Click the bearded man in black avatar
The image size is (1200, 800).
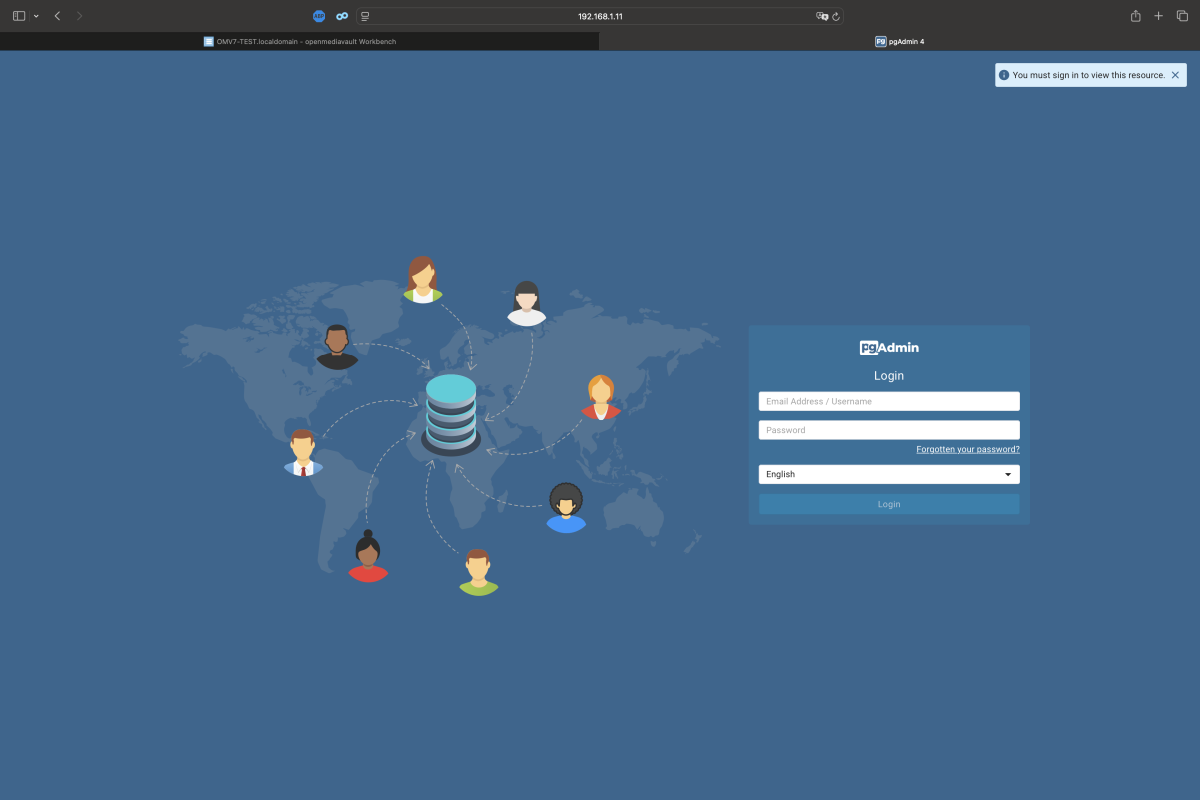337,347
